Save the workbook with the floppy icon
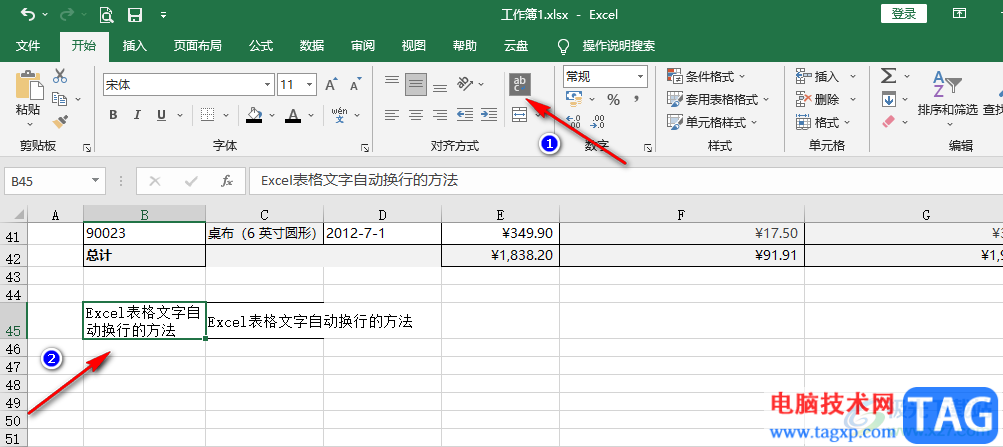Viewport: 1003px width, 447px height. pyautogui.click(x=134, y=14)
